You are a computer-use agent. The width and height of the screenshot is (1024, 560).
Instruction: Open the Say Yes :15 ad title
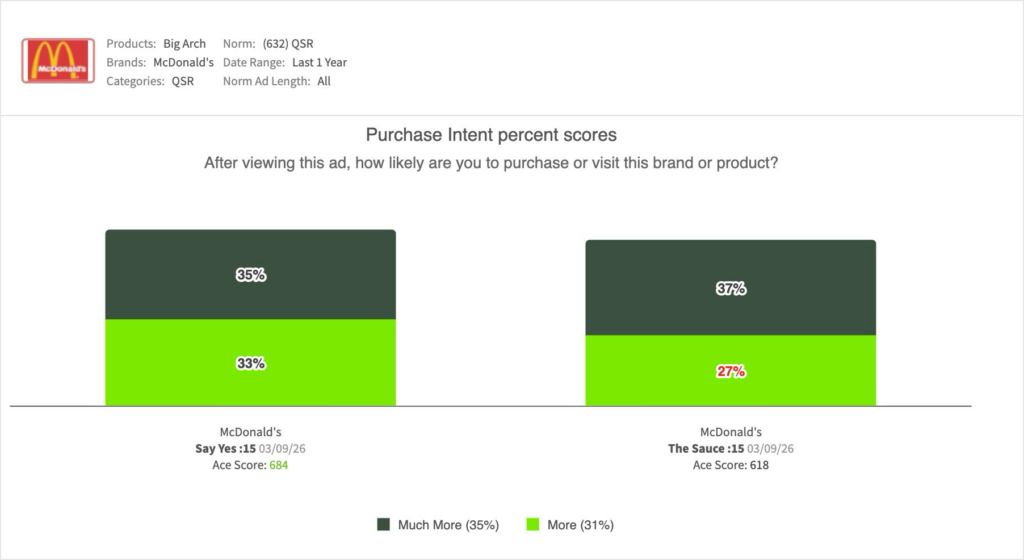click(225, 449)
